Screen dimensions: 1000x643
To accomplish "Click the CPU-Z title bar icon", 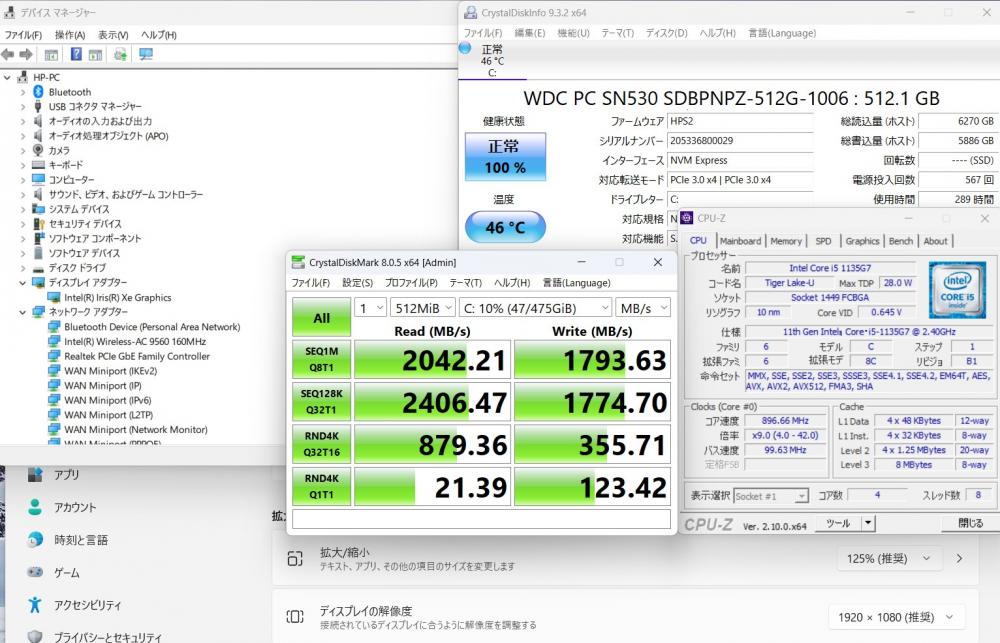I will point(687,218).
